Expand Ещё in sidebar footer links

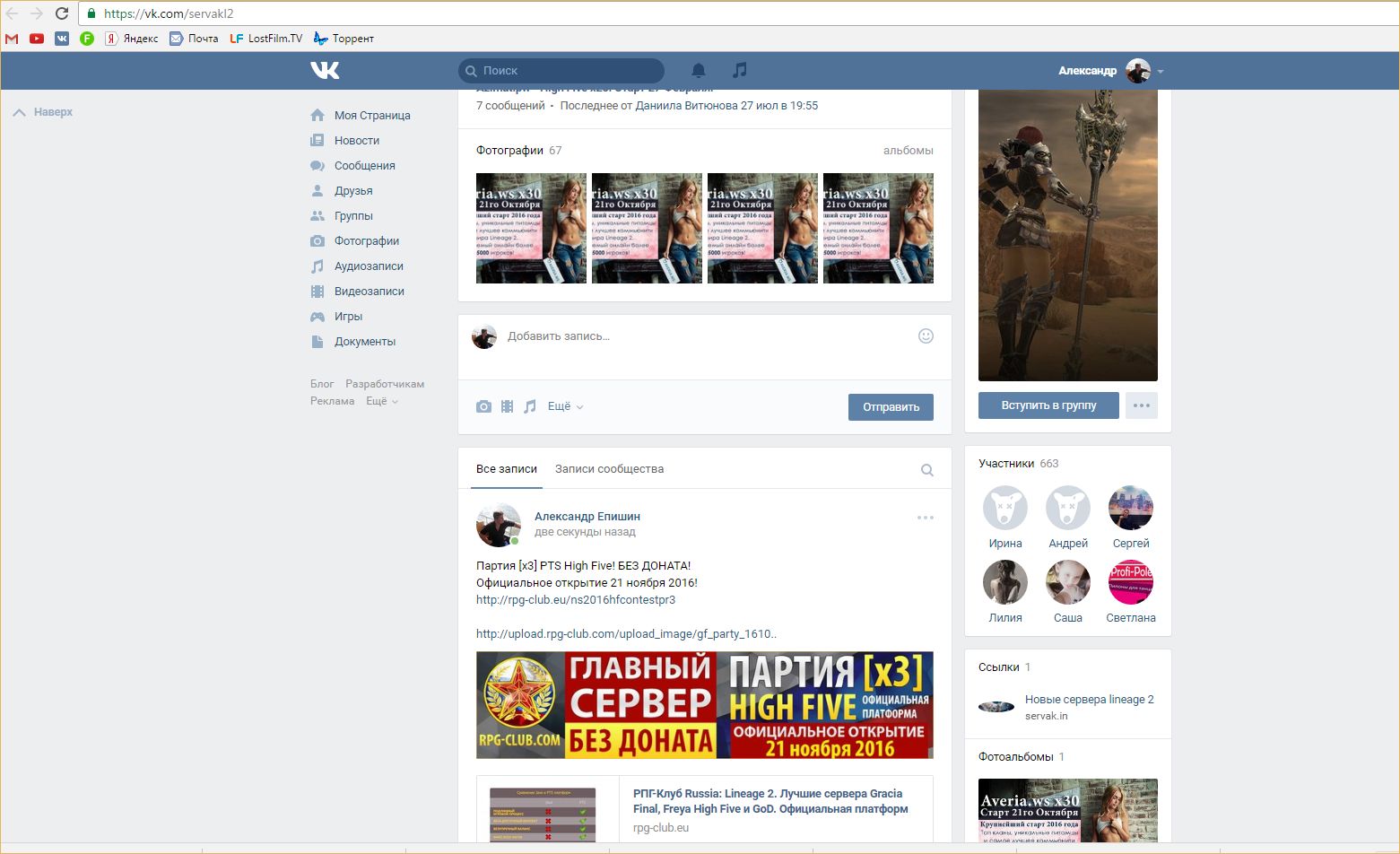pos(381,401)
